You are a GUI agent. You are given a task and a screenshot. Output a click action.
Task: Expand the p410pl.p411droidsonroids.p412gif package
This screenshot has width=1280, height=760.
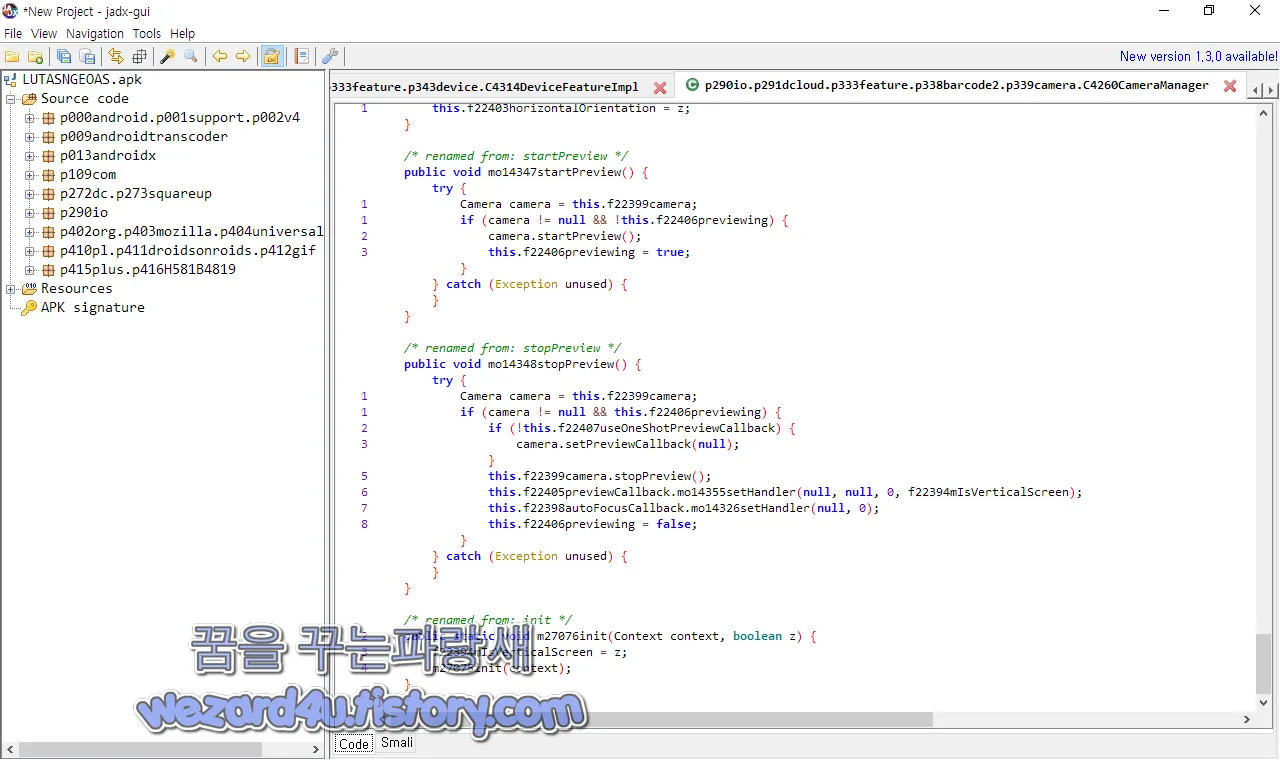(x=30, y=250)
